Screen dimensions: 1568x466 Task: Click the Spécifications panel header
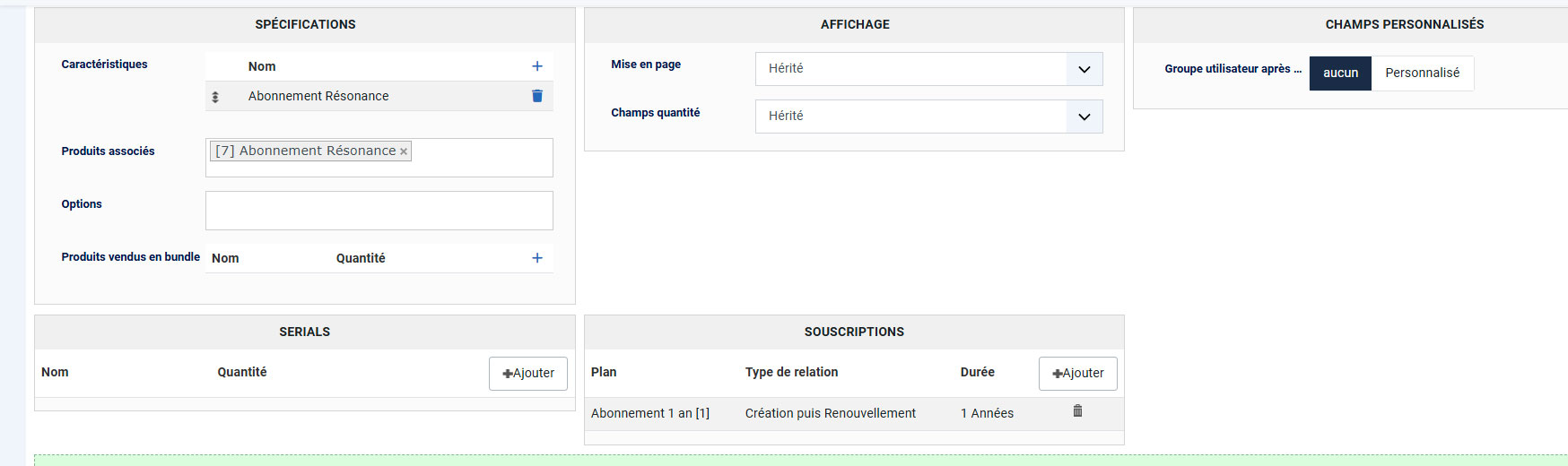(x=305, y=25)
